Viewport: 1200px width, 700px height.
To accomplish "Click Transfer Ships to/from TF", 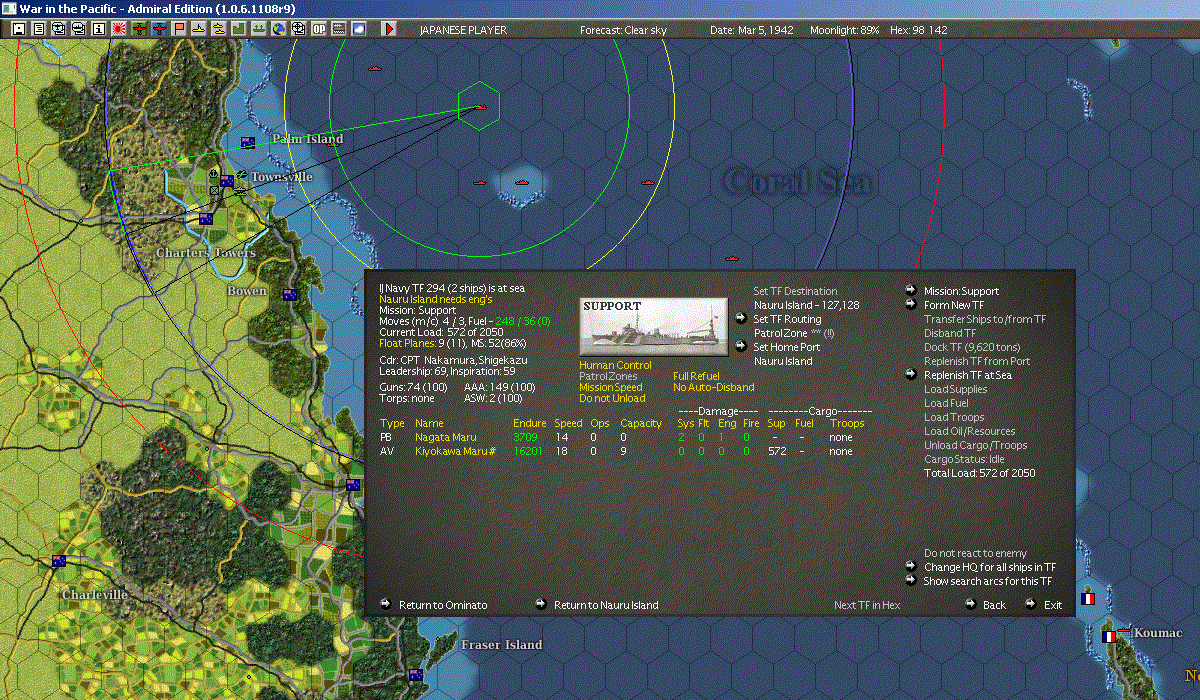I will coord(985,320).
